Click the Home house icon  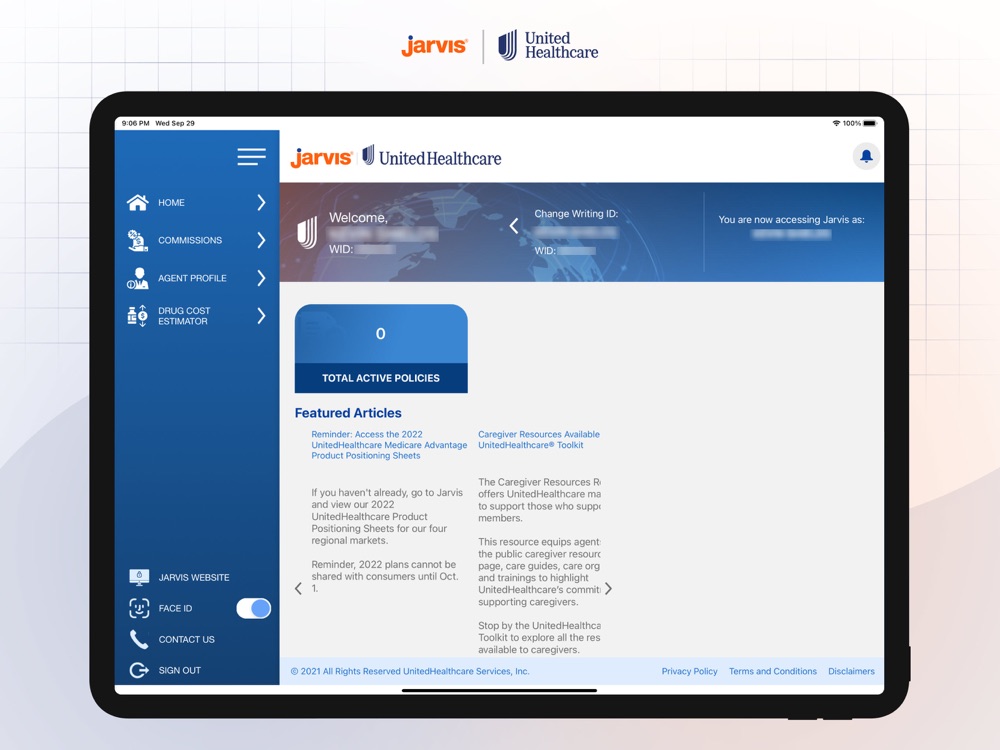138,202
